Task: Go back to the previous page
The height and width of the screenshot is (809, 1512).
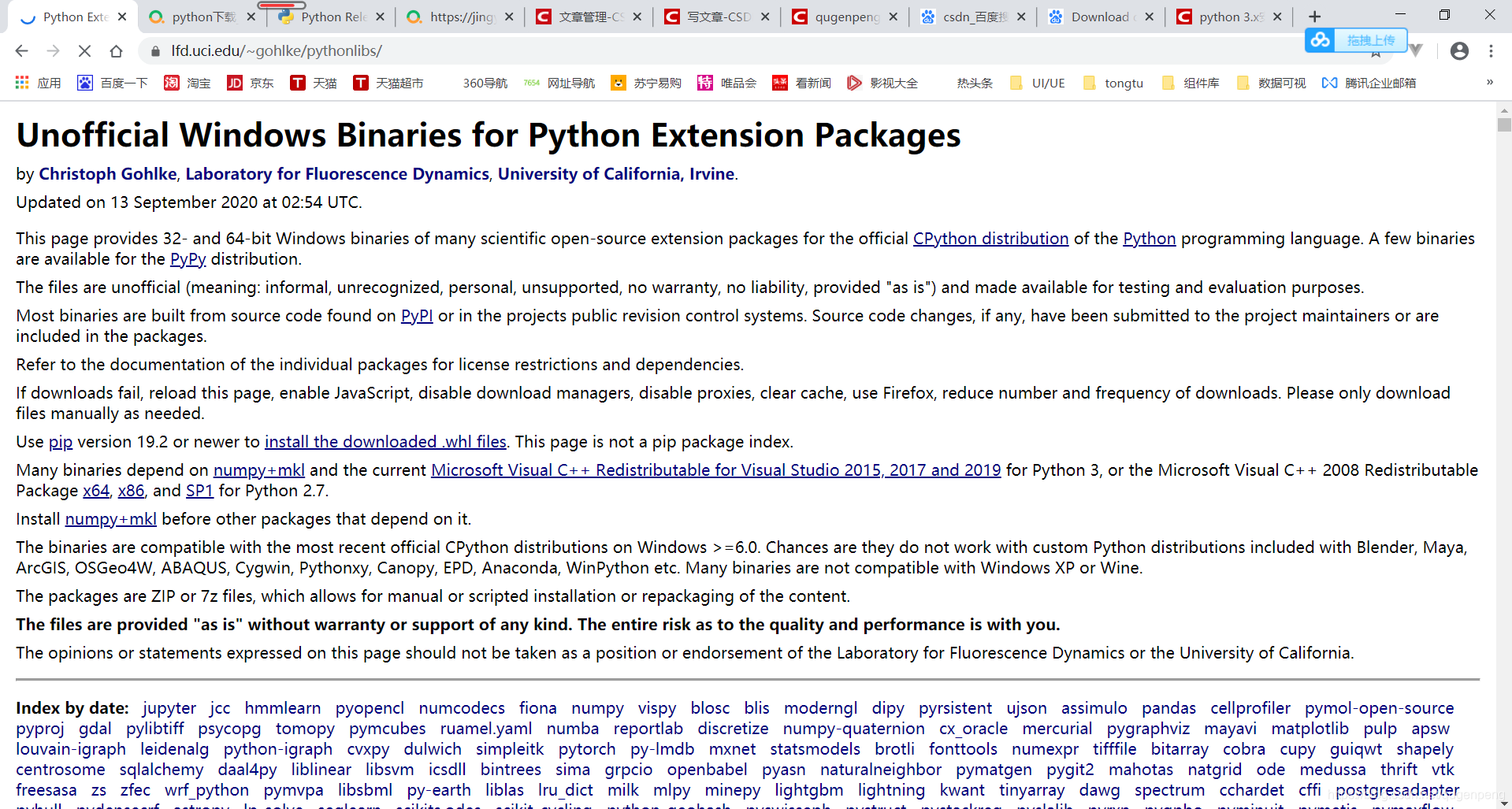Action: click(22, 51)
